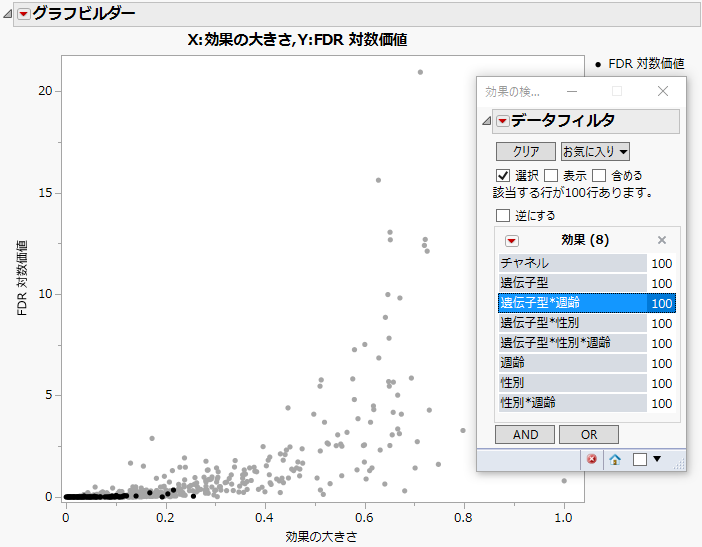This screenshot has height=547, width=702.
Task: Select チャネル in the 効果 list
Action: pos(573,263)
